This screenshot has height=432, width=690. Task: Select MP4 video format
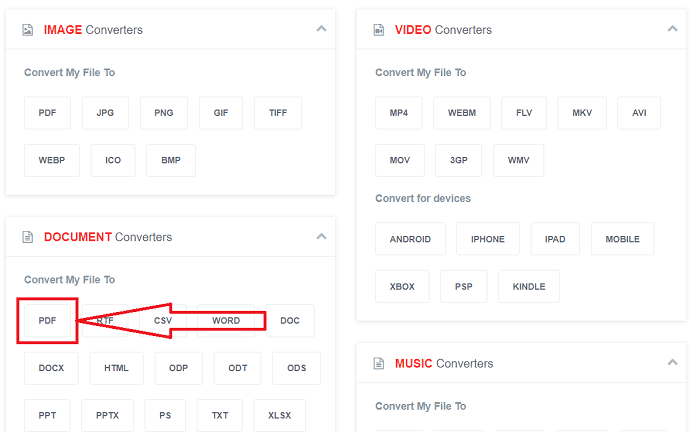tap(399, 113)
